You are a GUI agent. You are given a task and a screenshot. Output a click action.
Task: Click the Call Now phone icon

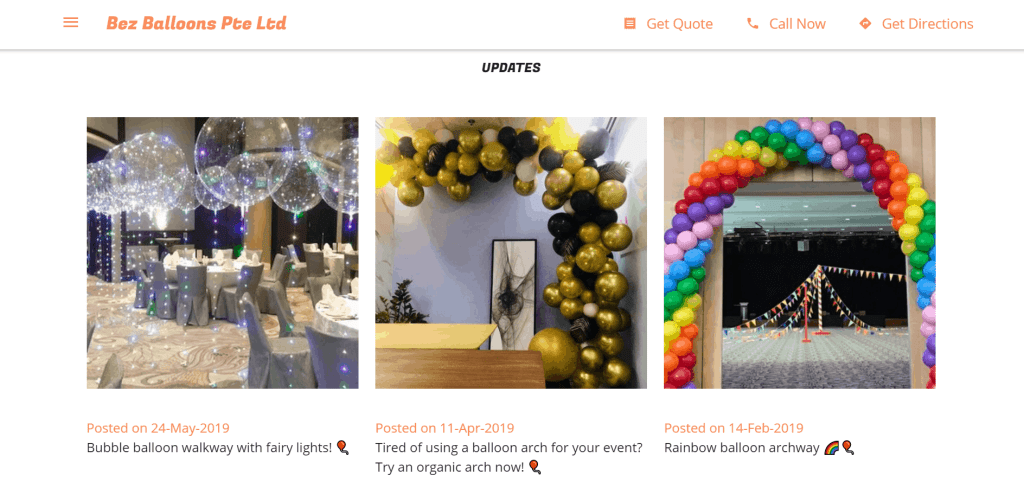point(753,24)
